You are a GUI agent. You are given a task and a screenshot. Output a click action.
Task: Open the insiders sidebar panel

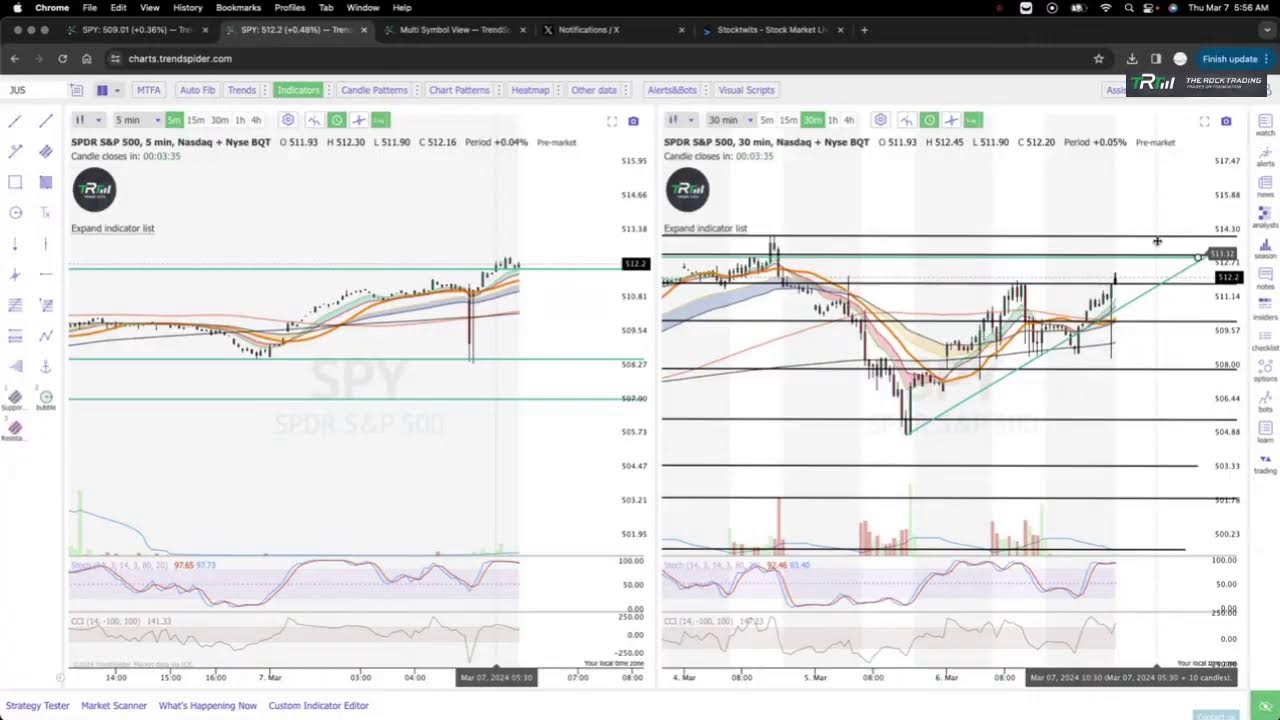(x=1265, y=309)
